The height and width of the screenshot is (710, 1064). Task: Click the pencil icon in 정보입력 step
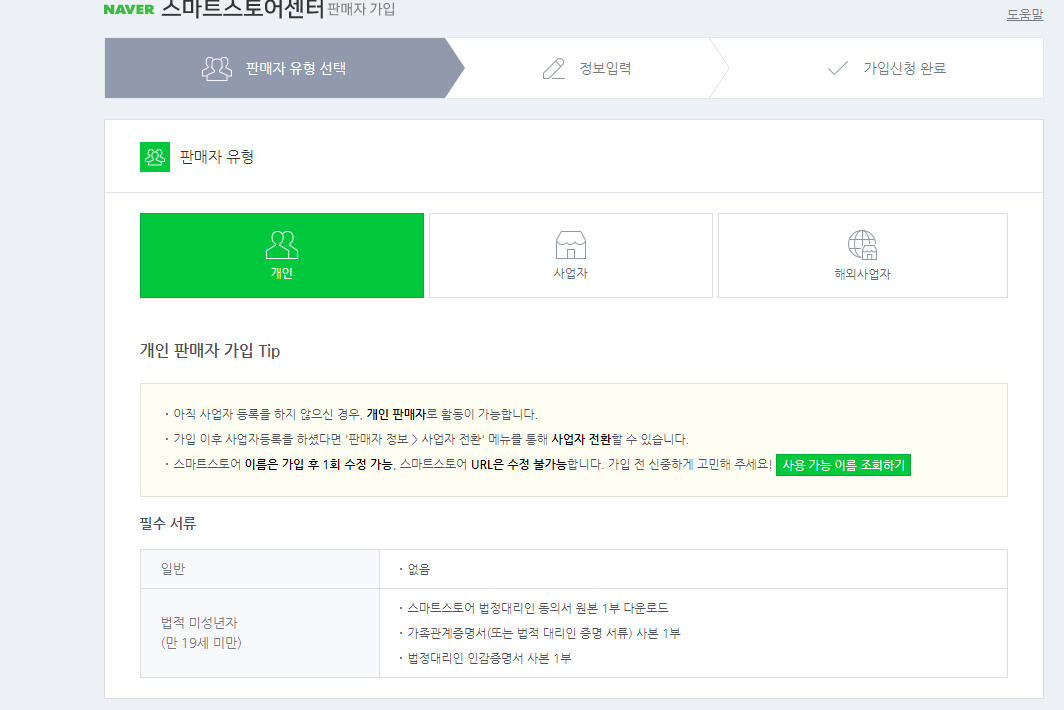click(554, 69)
